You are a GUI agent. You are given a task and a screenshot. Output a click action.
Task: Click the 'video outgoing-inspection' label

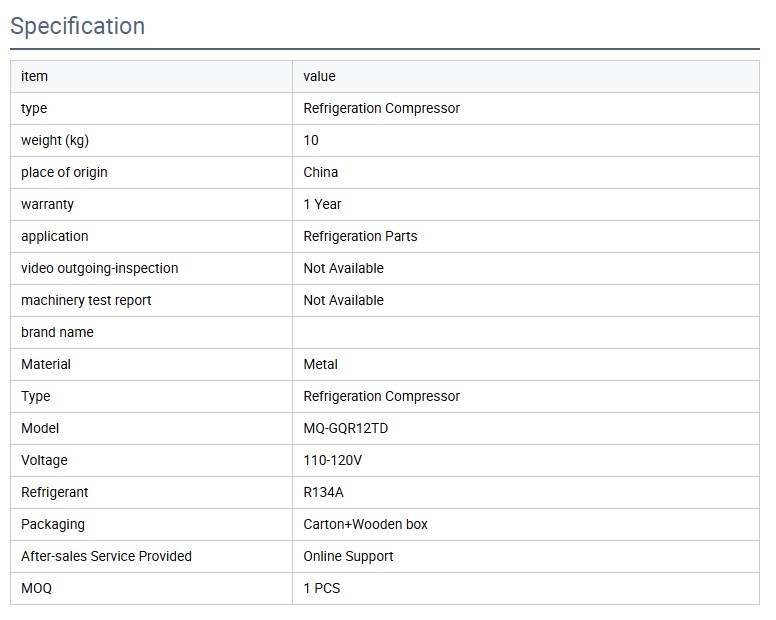(x=99, y=269)
